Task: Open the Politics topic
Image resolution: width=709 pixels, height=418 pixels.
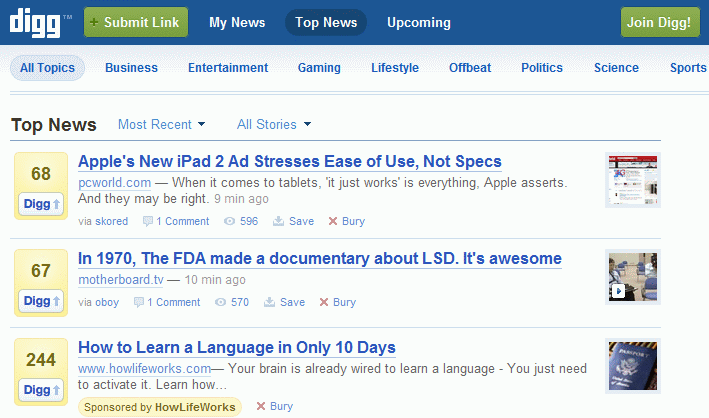Action: pyautogui.click(x=542, y=68)
